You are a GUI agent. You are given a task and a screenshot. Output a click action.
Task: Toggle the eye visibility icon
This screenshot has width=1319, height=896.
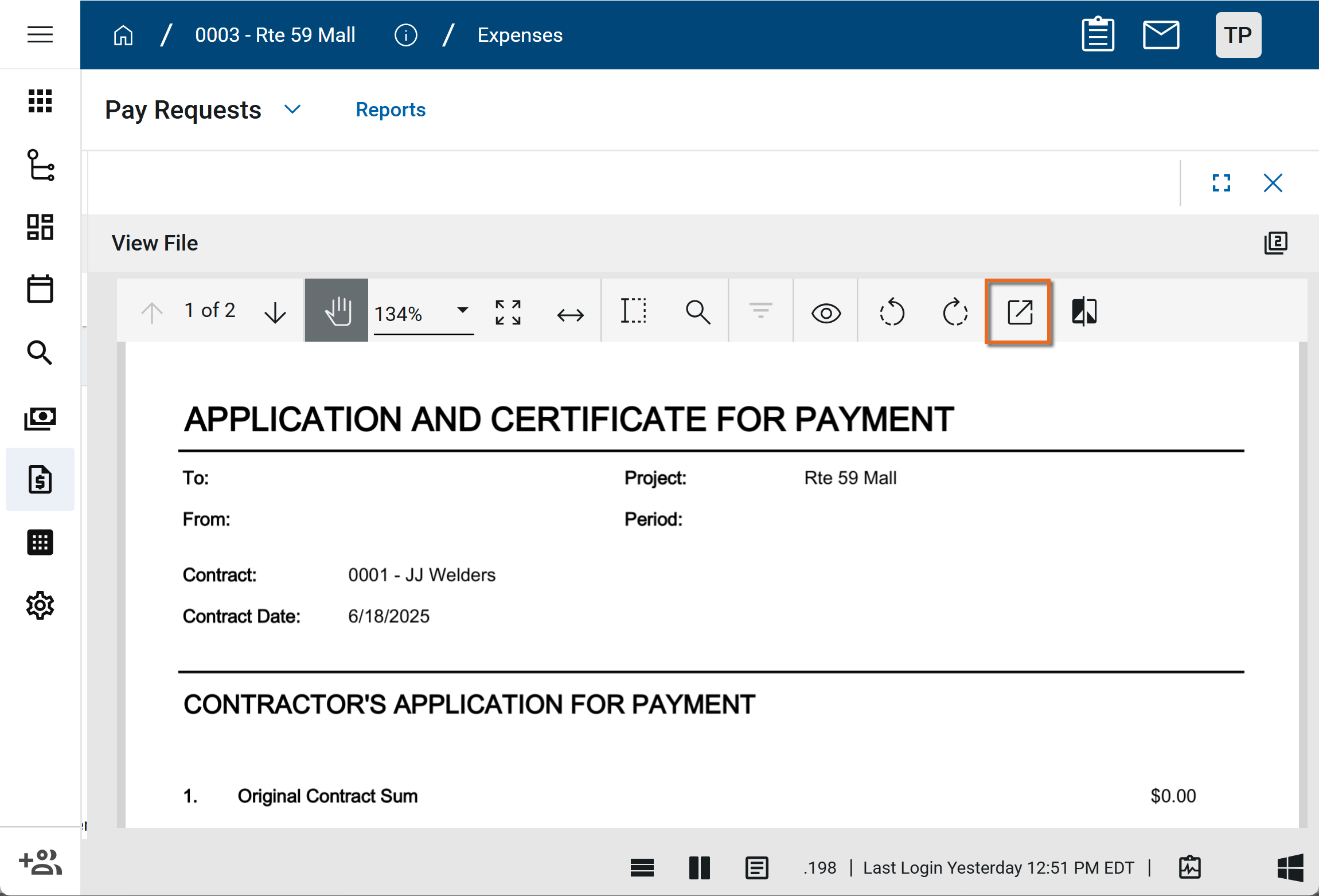[x=826, y=313]
